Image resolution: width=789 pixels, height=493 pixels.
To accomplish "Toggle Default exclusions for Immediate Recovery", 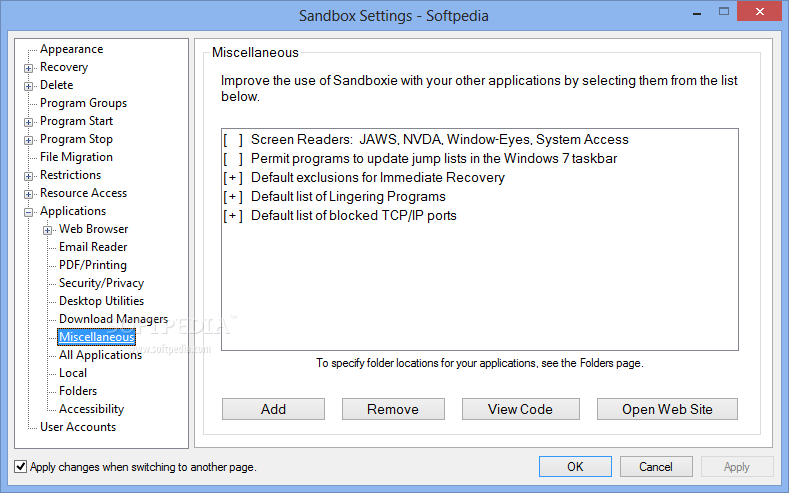I will [233, 178].
